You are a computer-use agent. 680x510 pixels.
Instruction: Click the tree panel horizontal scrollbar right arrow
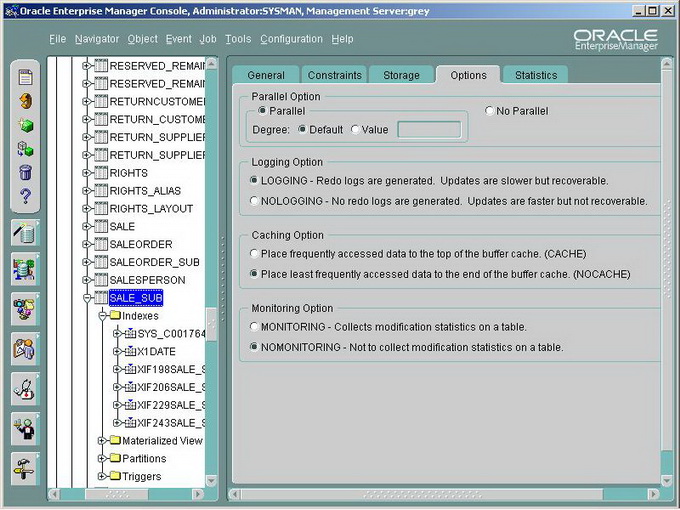(x=197, y=494)
